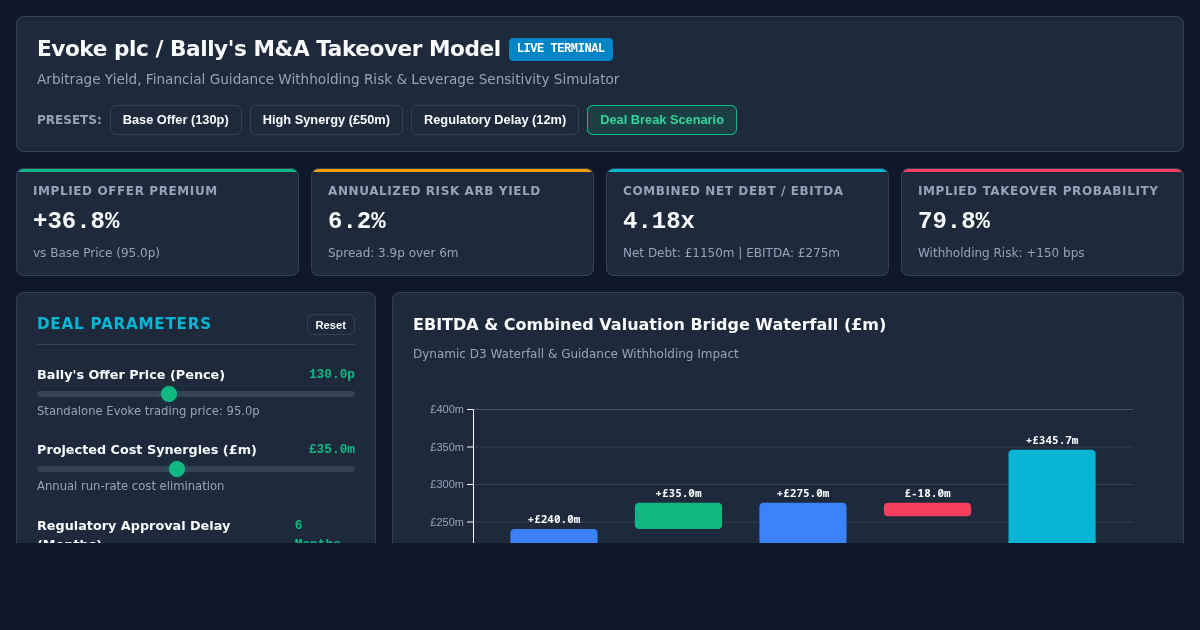Click 'Spread: 3.9p over 6m' text
This screenshot has height=630, width=1200.
pyautogui.click(x=393, y=253)
